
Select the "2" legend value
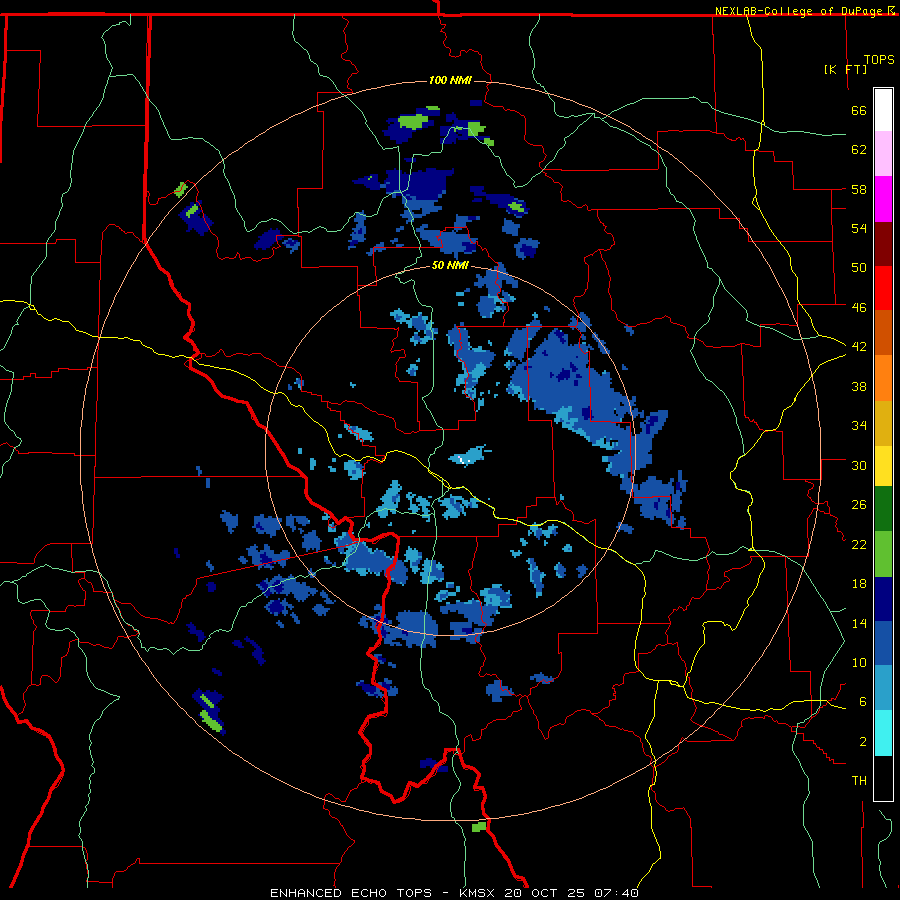click(x=863, y=742)
